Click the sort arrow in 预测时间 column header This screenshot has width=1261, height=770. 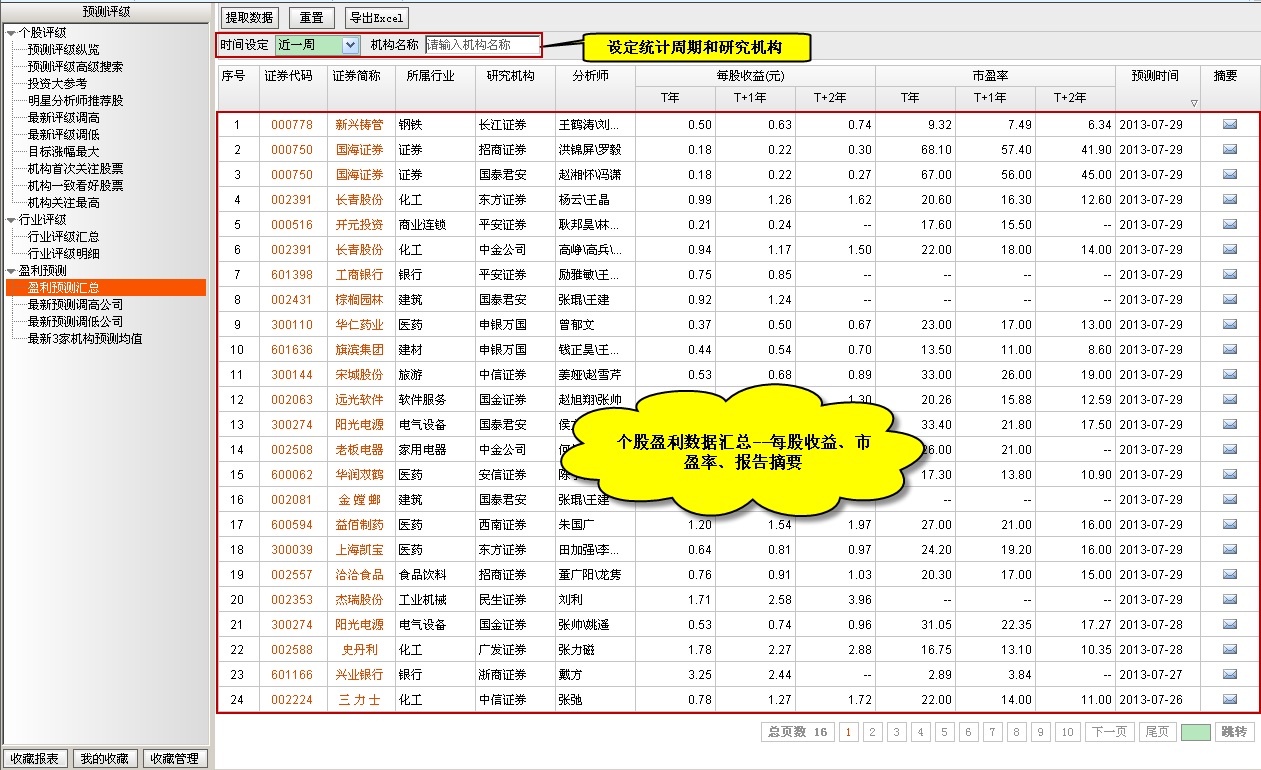1193,103
